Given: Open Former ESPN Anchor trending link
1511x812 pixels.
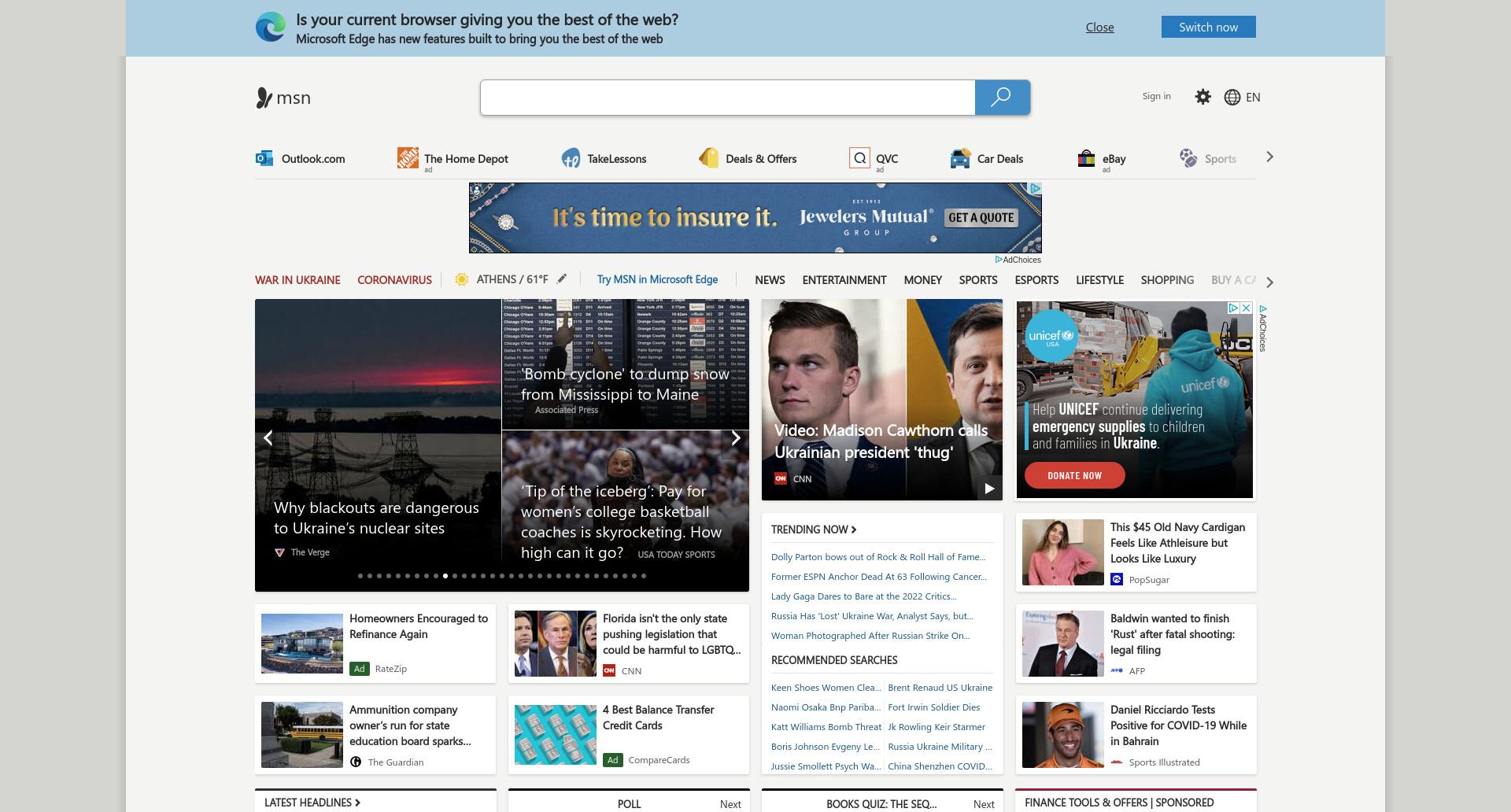Looking at the screenshot, I should (x=879, y=577).
